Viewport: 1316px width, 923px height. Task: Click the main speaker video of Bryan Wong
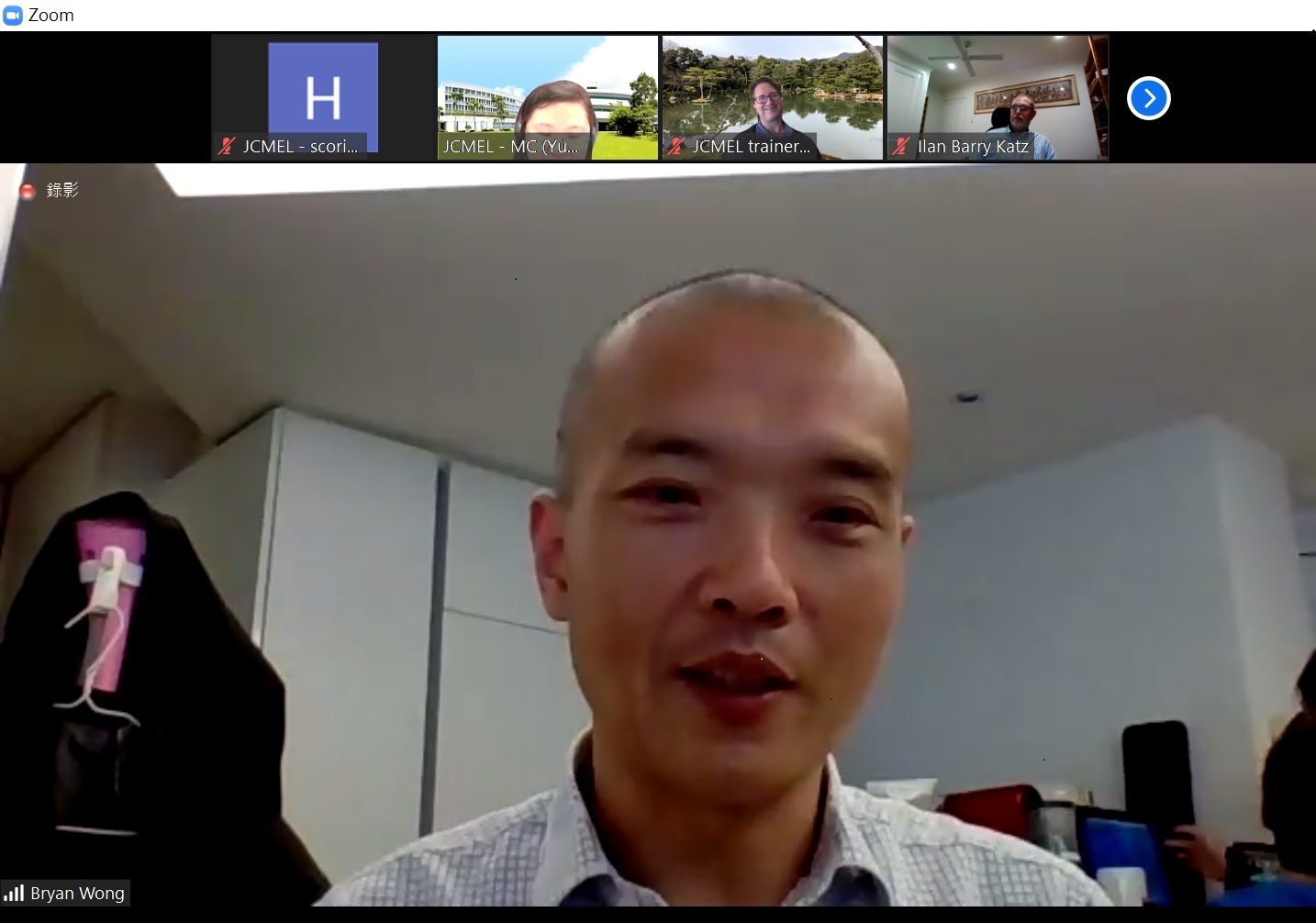point(658,535)
